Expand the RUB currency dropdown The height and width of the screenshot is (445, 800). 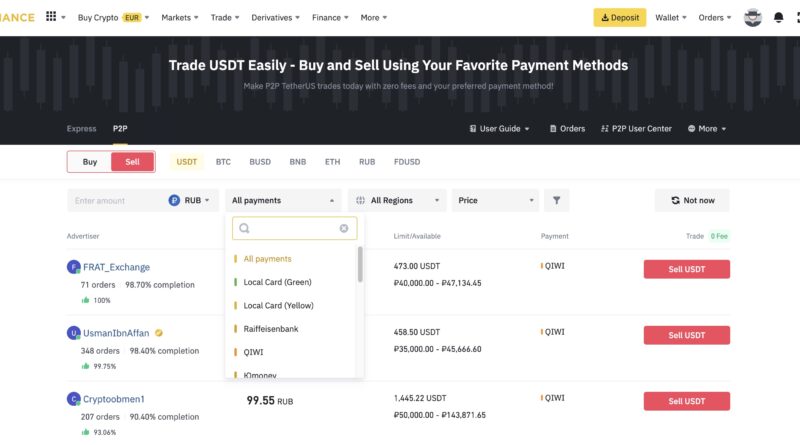coord(192,200)
